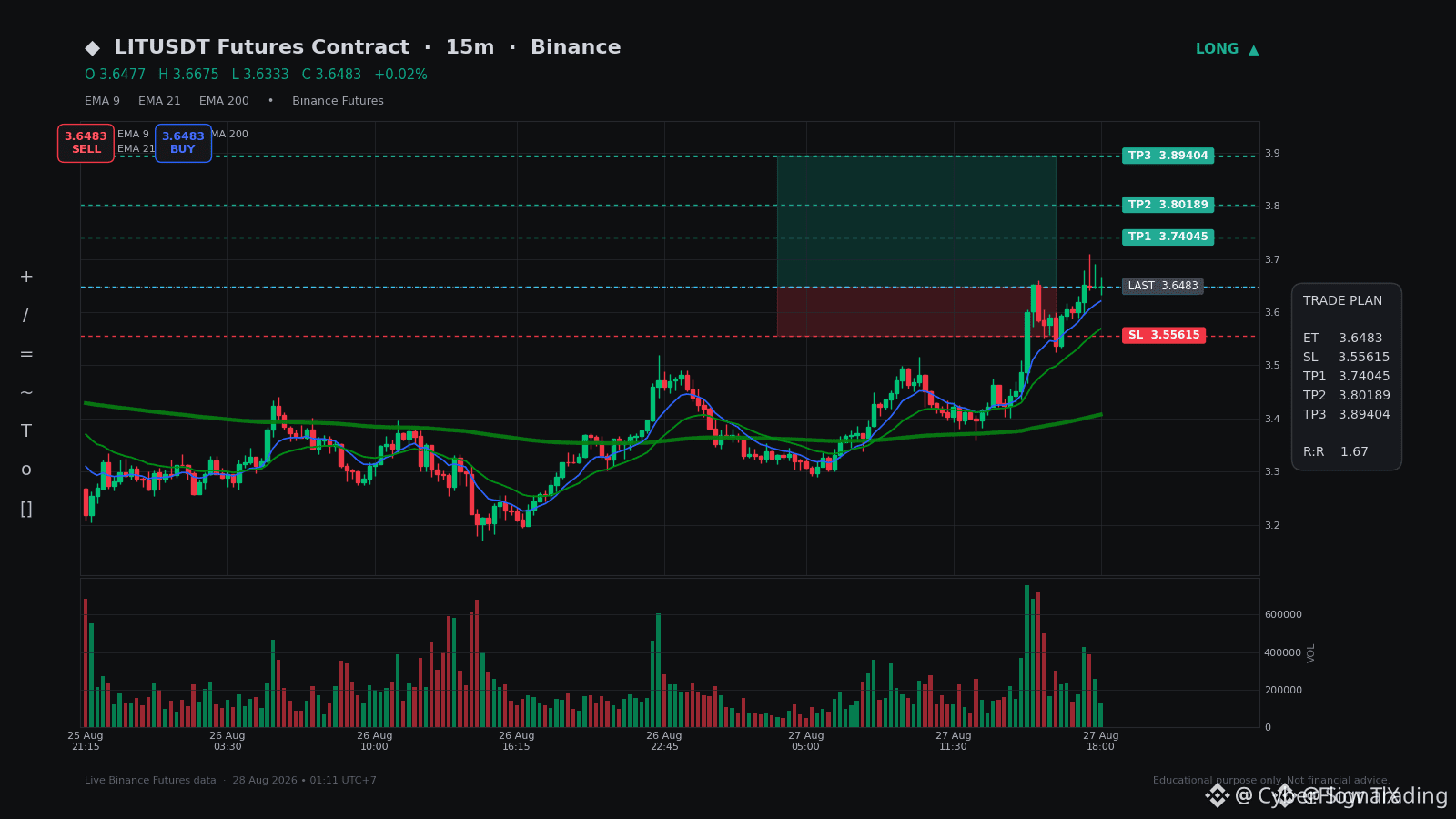1456x819 pixels.
Task: Select the wave tilde drawing tool
Action: click(x=26, y=393)
